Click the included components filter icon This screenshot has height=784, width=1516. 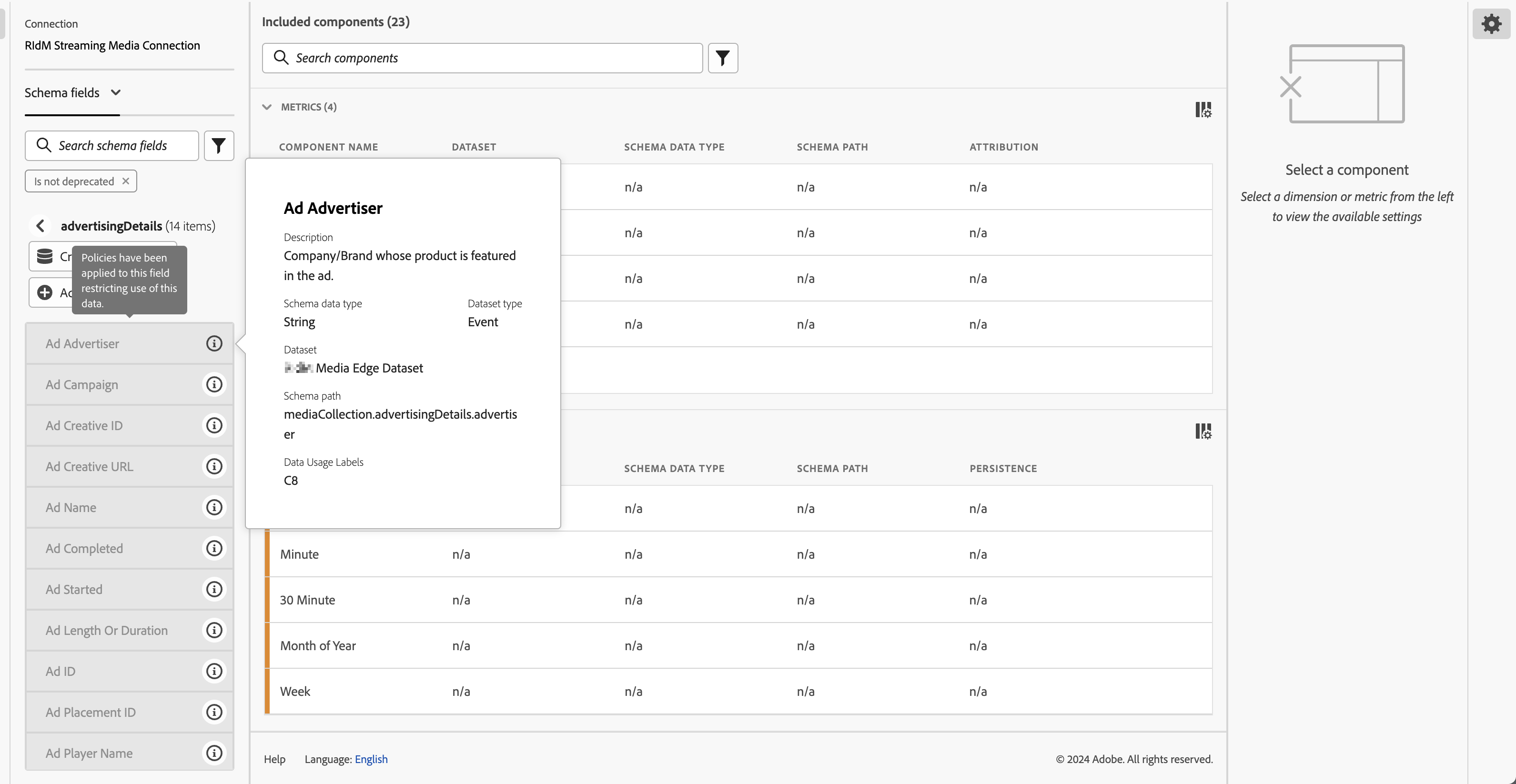pyautogui.click(x=722, y=58)
